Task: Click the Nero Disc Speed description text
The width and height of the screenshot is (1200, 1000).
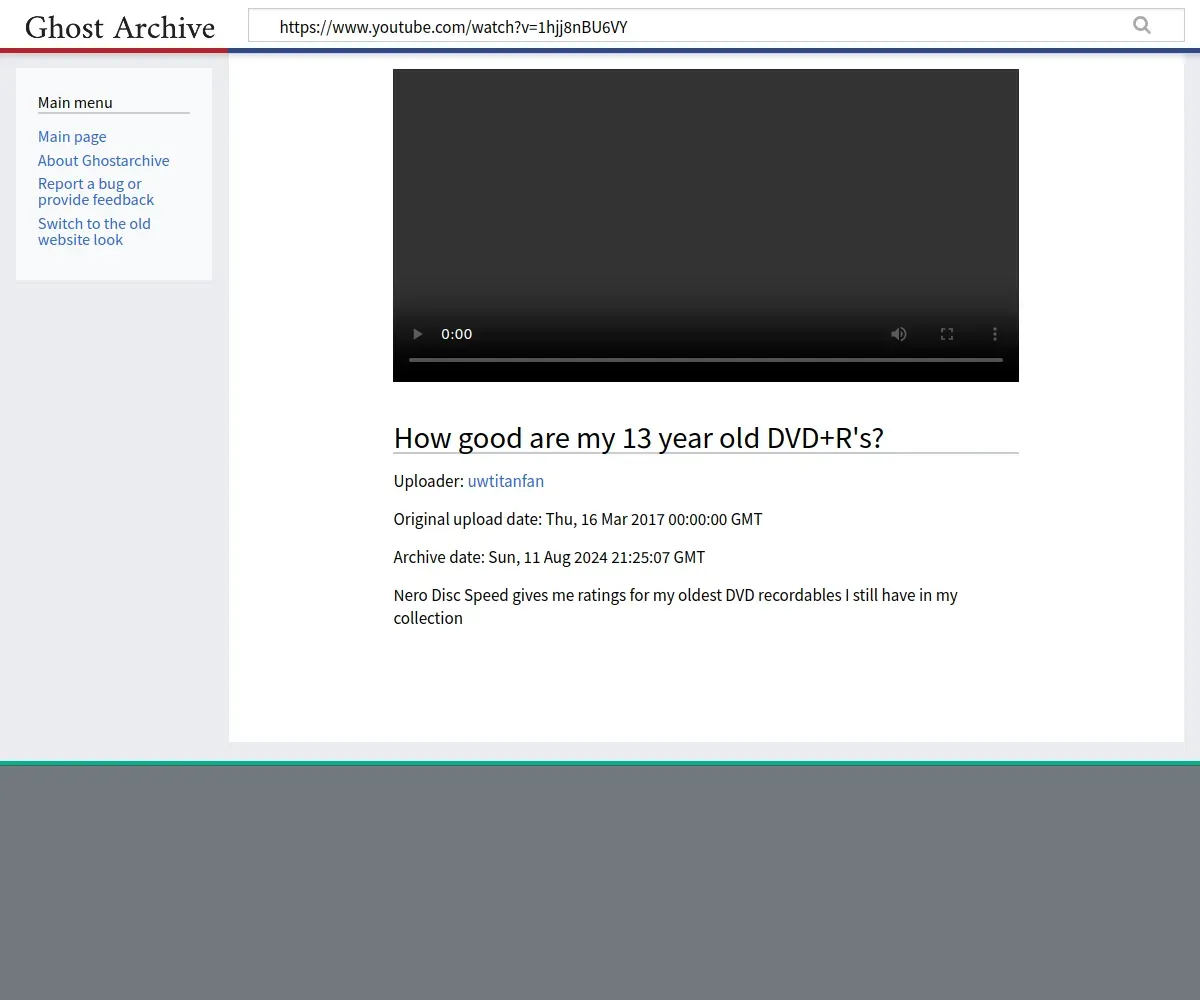Action: (x=676, y=606)
